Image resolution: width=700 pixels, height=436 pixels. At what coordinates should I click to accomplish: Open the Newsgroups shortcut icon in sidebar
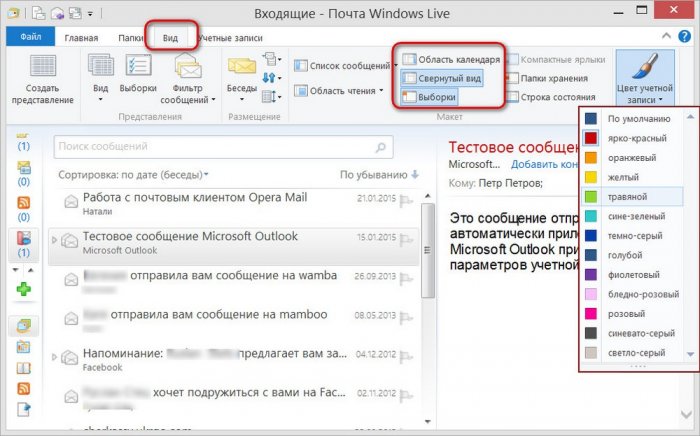[24, 409]
